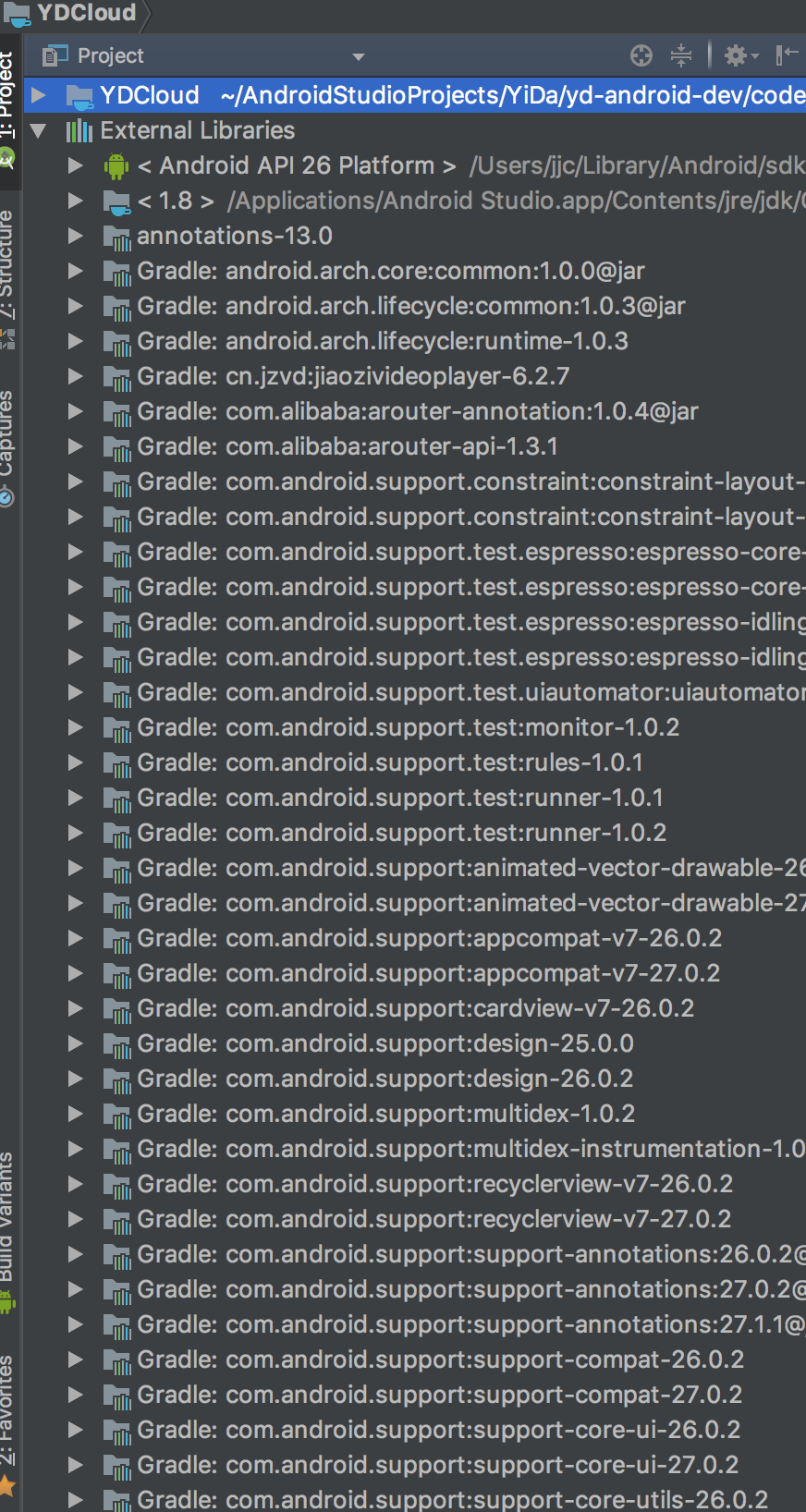
Task: Click the YDCloud project folder icon
Action: 79,96
